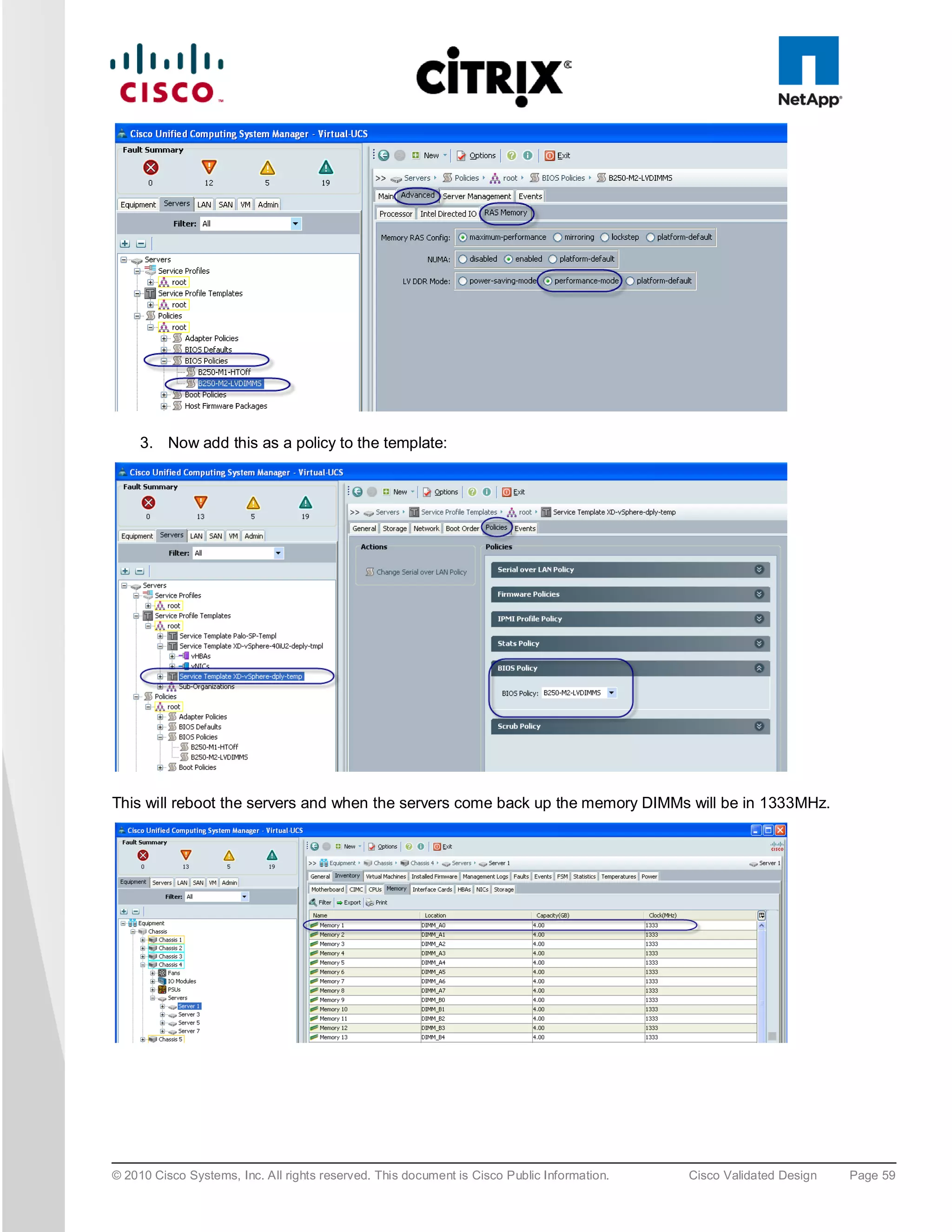Click the Fans icon under Chassis 4

pos(162,973)
